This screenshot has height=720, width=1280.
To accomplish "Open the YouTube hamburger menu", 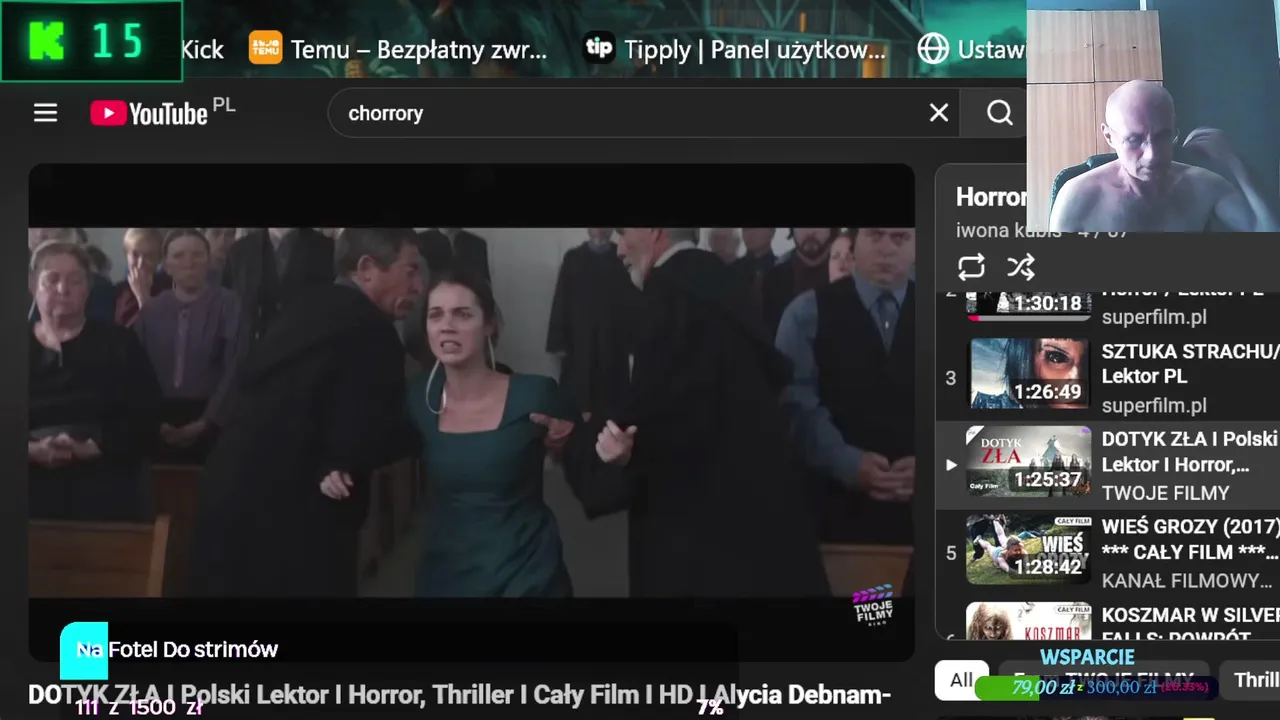I will pos(45,113).
